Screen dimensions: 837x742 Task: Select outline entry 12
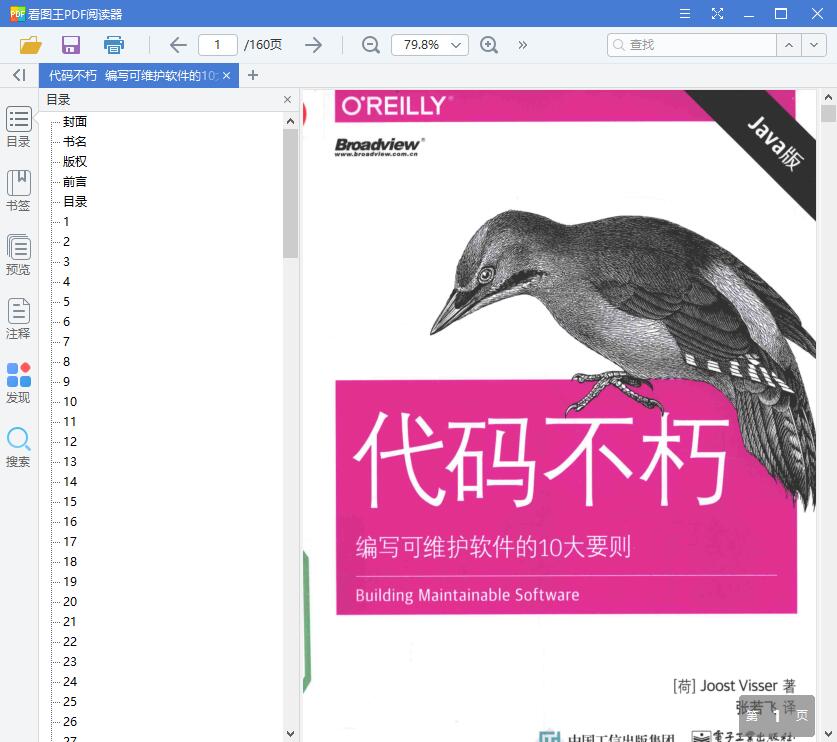point(70,441)
